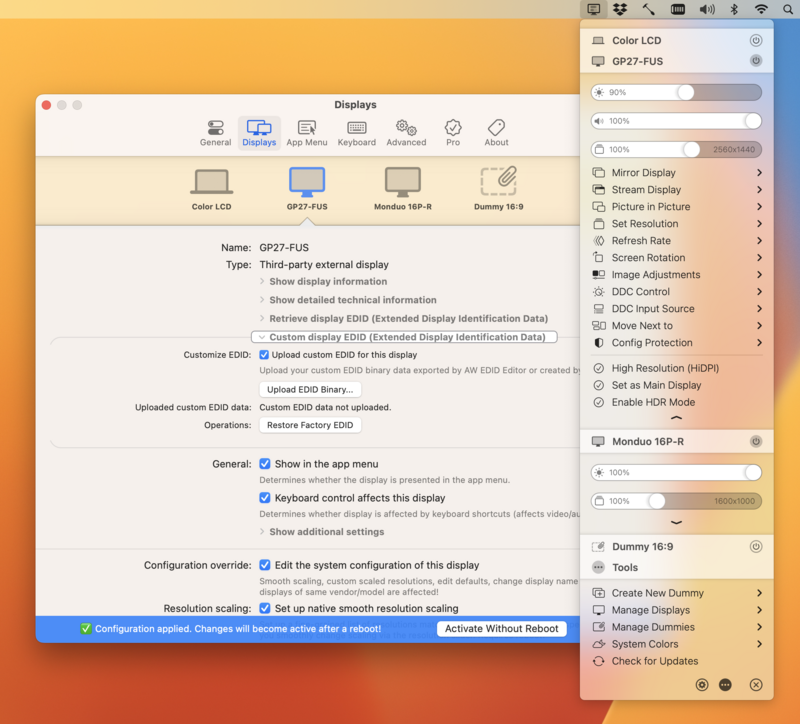The width and height of the screenshot is (800, 724).
Task: Toggle Keyboard control affects this display checkbox
Action: click(x=264, y=498)
